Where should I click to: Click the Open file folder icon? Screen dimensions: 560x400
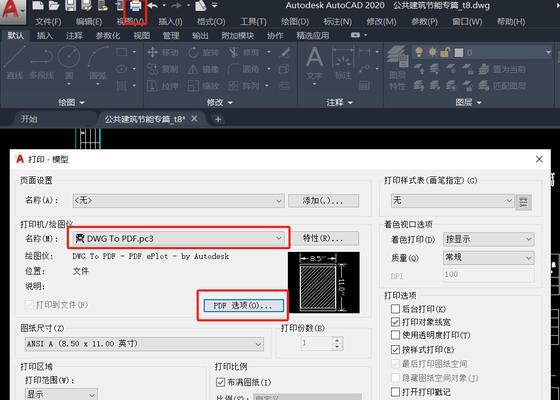point(54,5)
